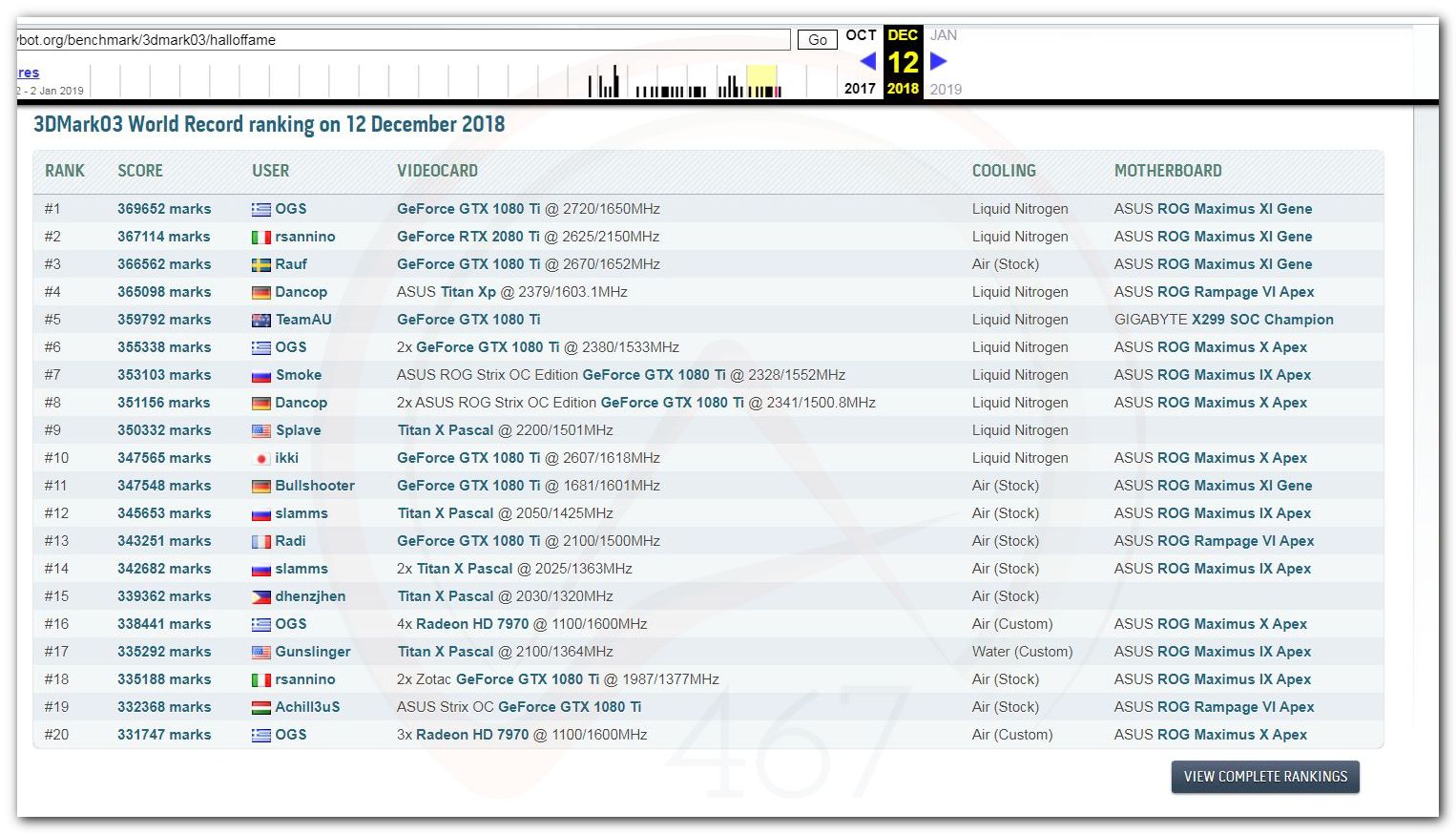Click the French flag beside Radi
The width and height of the screenshot is (1456, 834).
pos(261,541)
